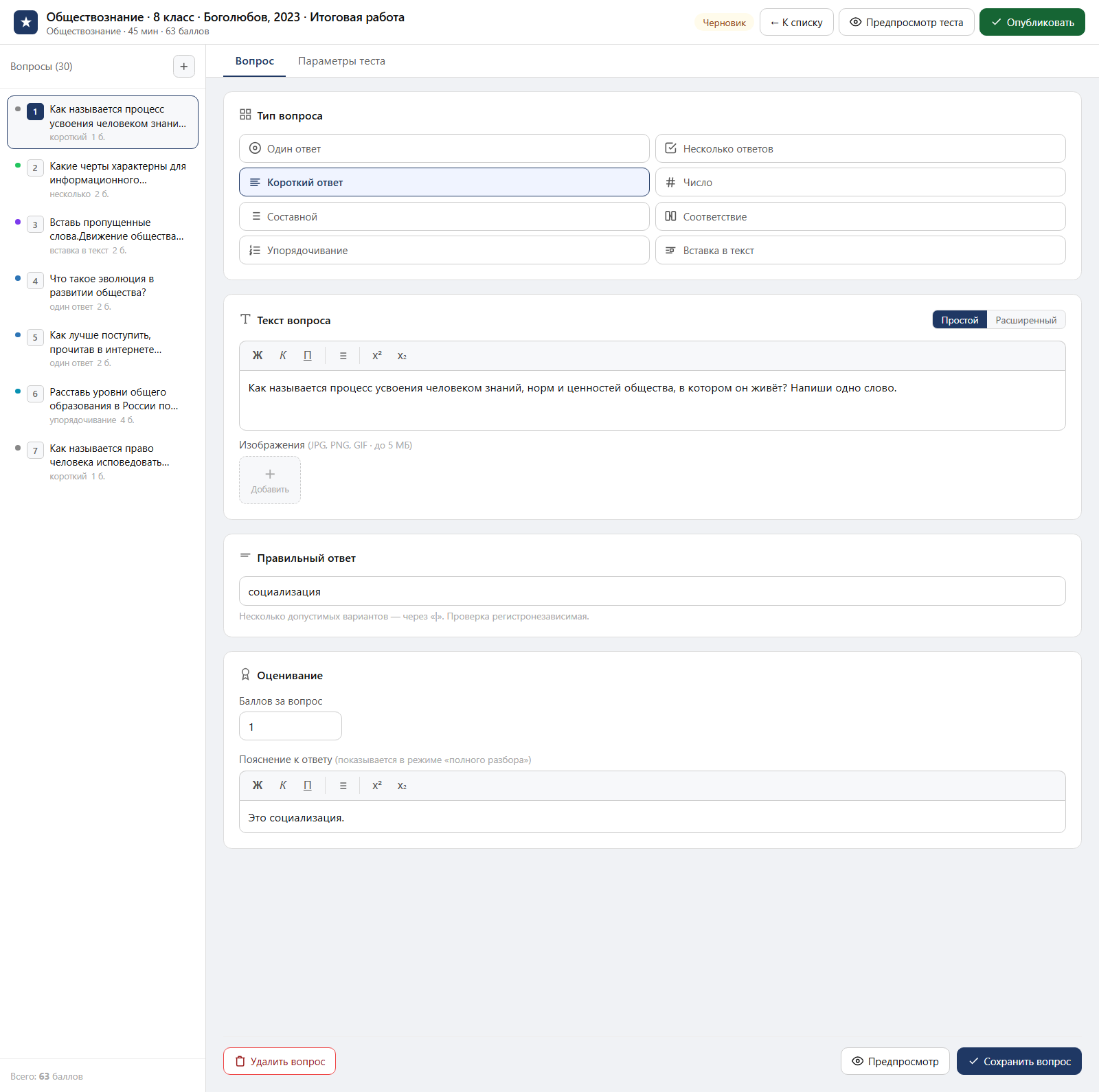
Task: Open question 4 Что такое эволюция
Action: coord(103,291)
